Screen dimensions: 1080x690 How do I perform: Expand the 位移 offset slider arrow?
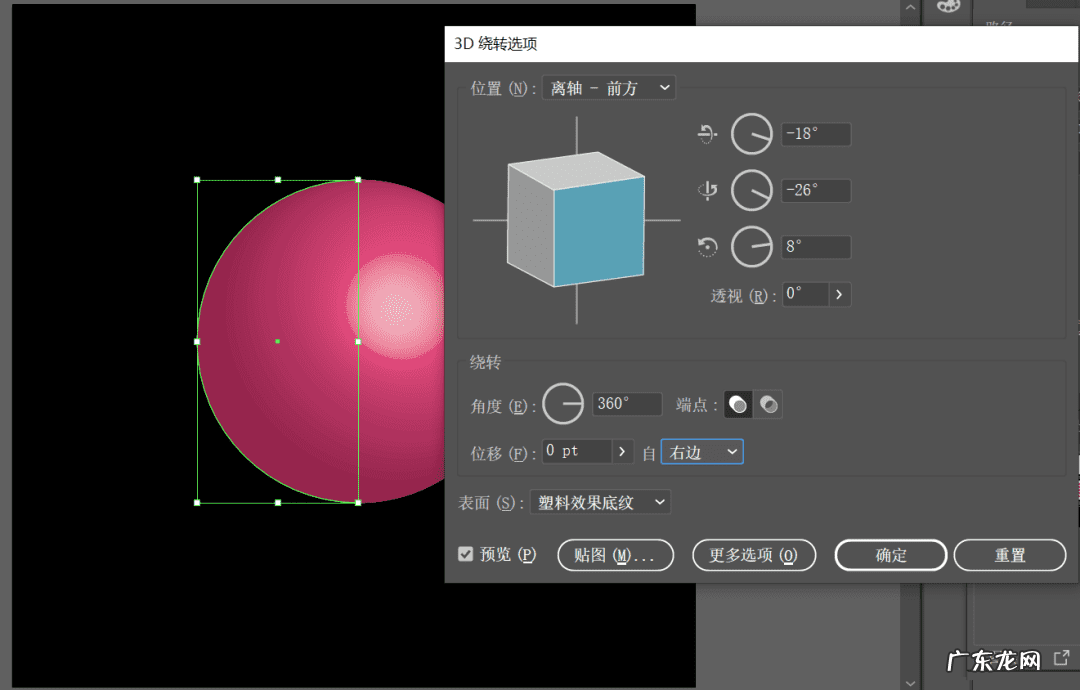[623, 452]
